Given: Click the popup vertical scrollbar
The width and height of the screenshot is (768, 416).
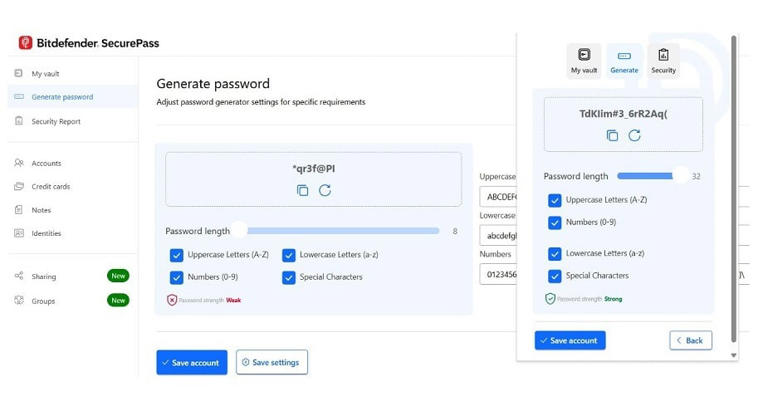Looking at the screenshot, I should [733, 189].
